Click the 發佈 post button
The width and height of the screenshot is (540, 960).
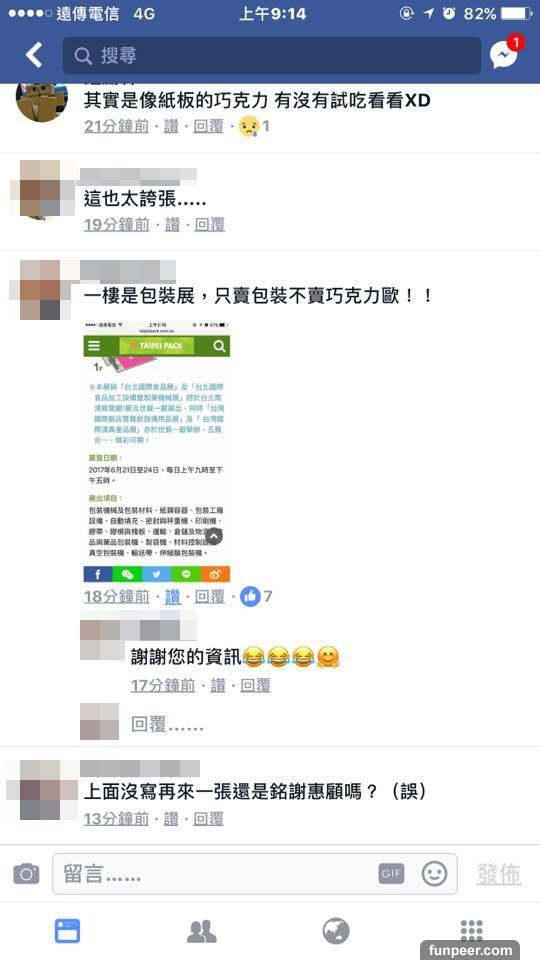pos(499,874)
